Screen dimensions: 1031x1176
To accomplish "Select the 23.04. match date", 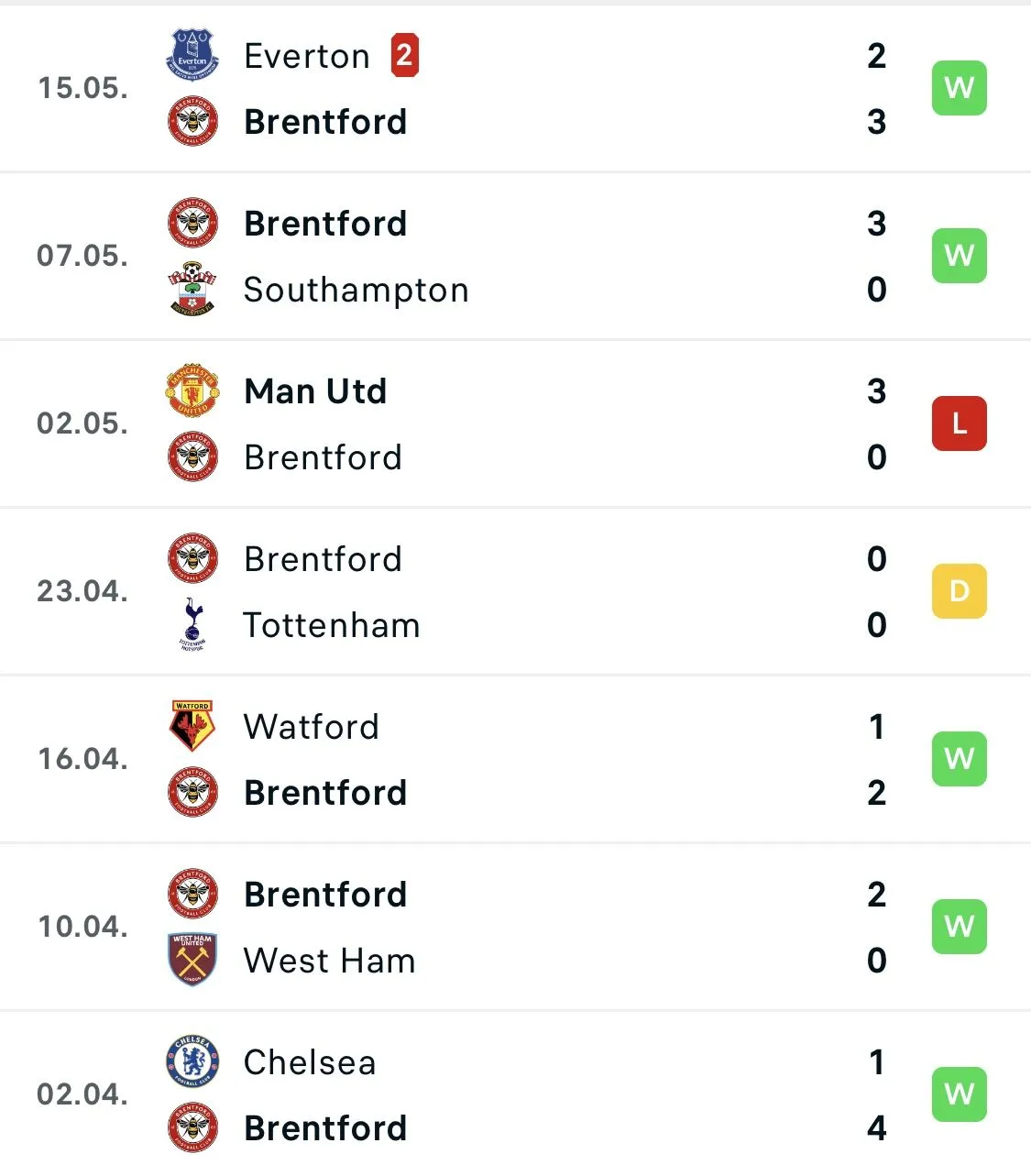I will (x=82, y=591).
